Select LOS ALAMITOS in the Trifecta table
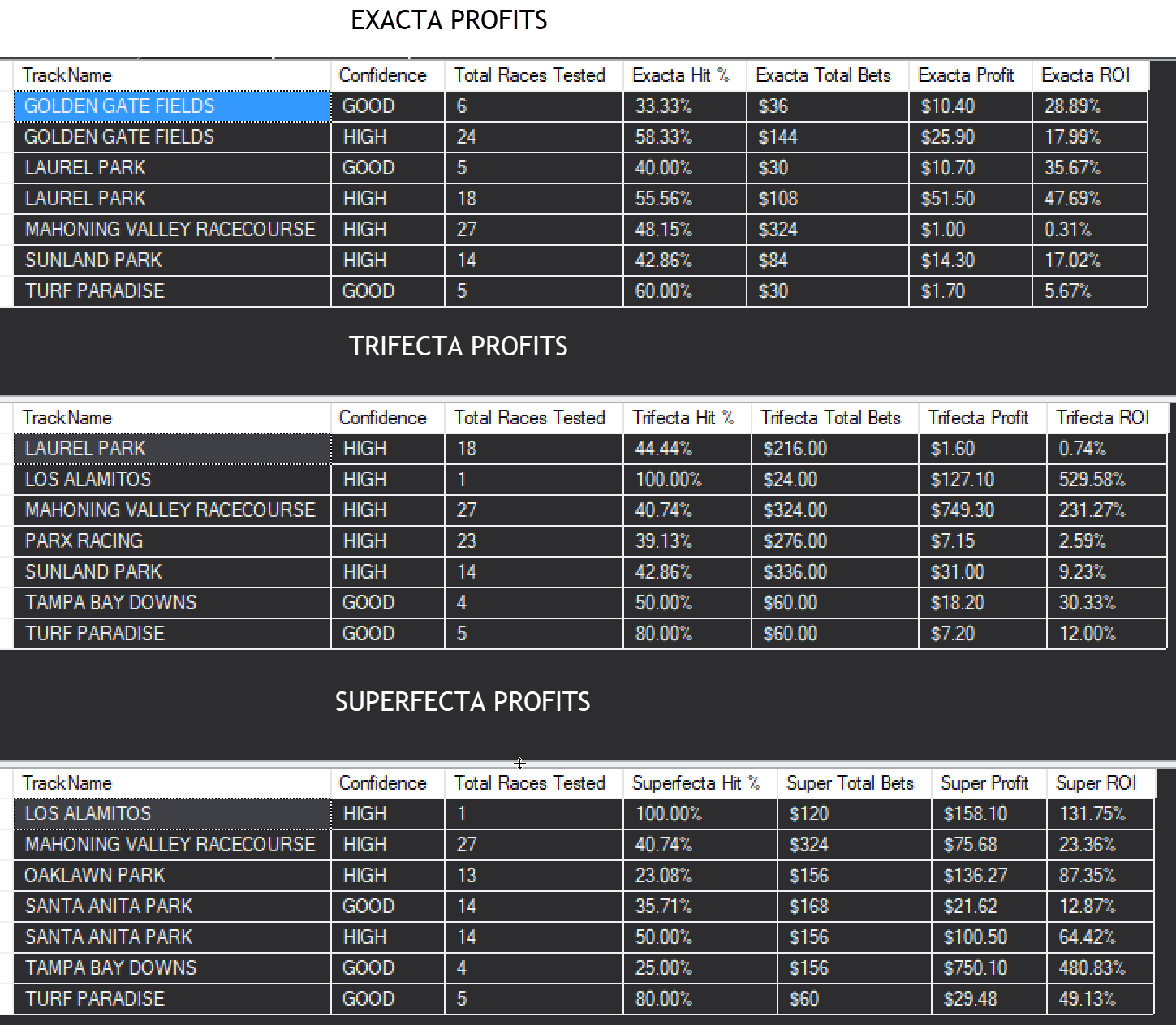Image resolution: width=1176 pixels, height=1025 pixels. pyautogui.click(x=172, y=480)
